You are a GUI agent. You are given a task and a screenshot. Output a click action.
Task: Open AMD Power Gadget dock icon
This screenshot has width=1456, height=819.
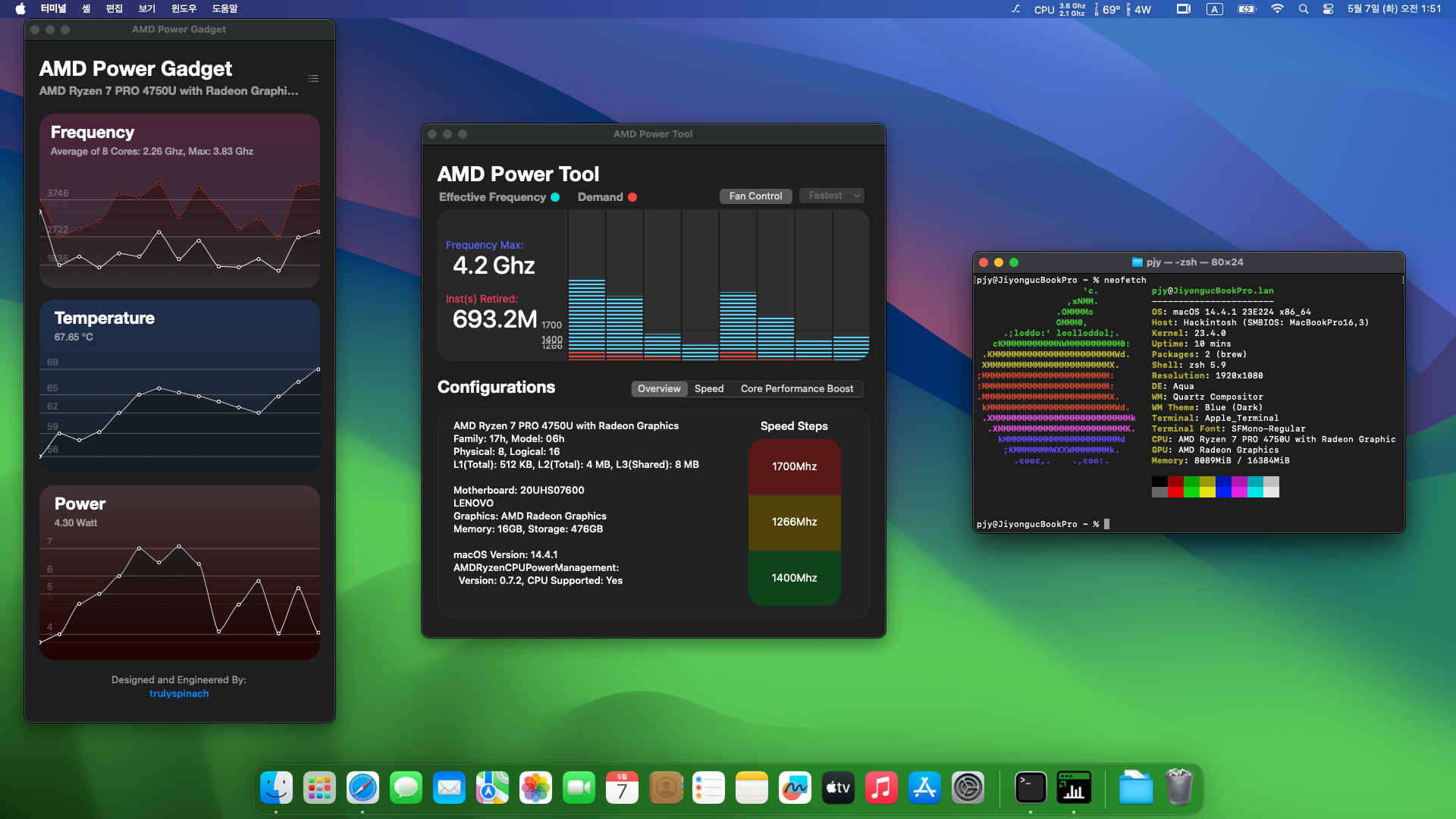[1074, 788]
